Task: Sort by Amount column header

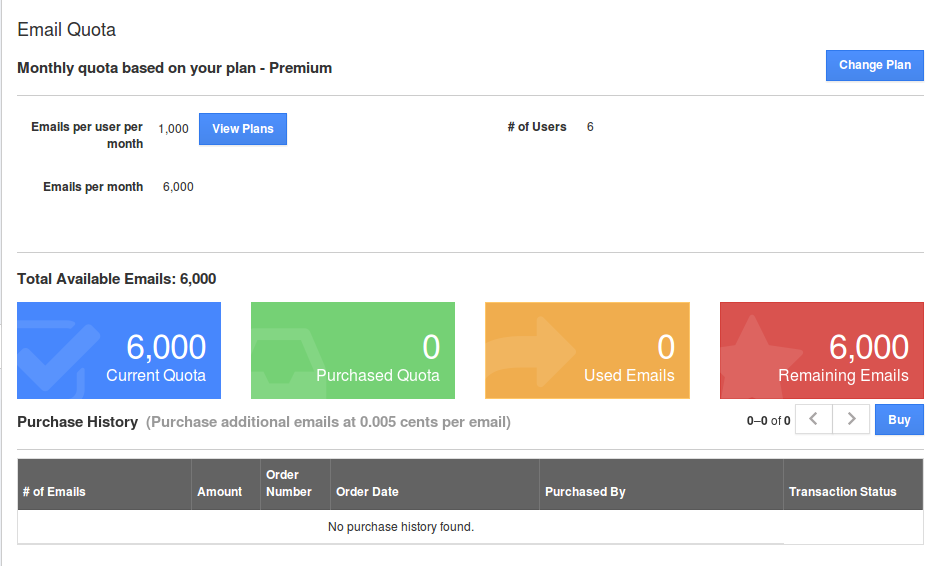Action: point(220,492)
